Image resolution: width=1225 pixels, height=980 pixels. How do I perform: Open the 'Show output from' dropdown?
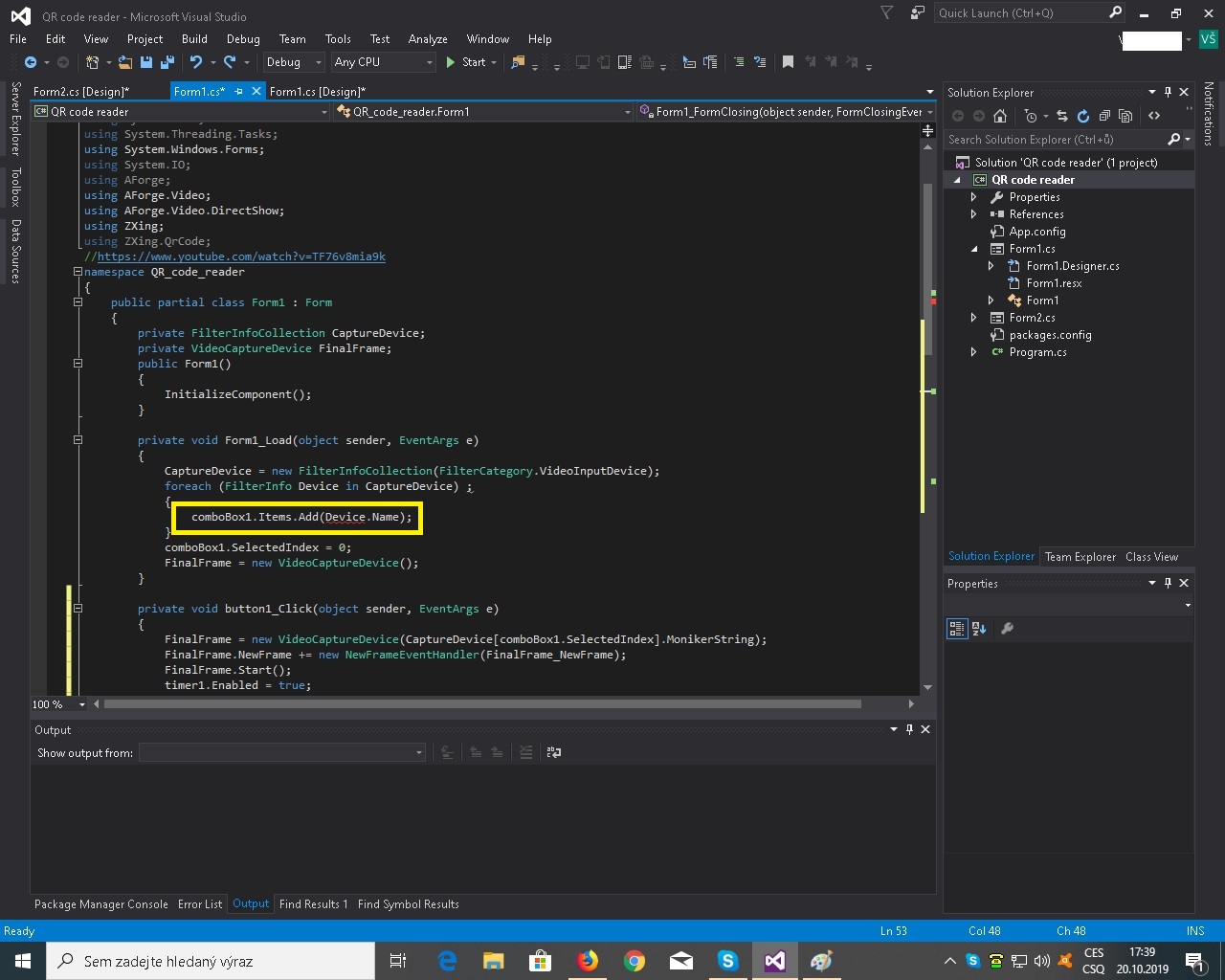281,753
